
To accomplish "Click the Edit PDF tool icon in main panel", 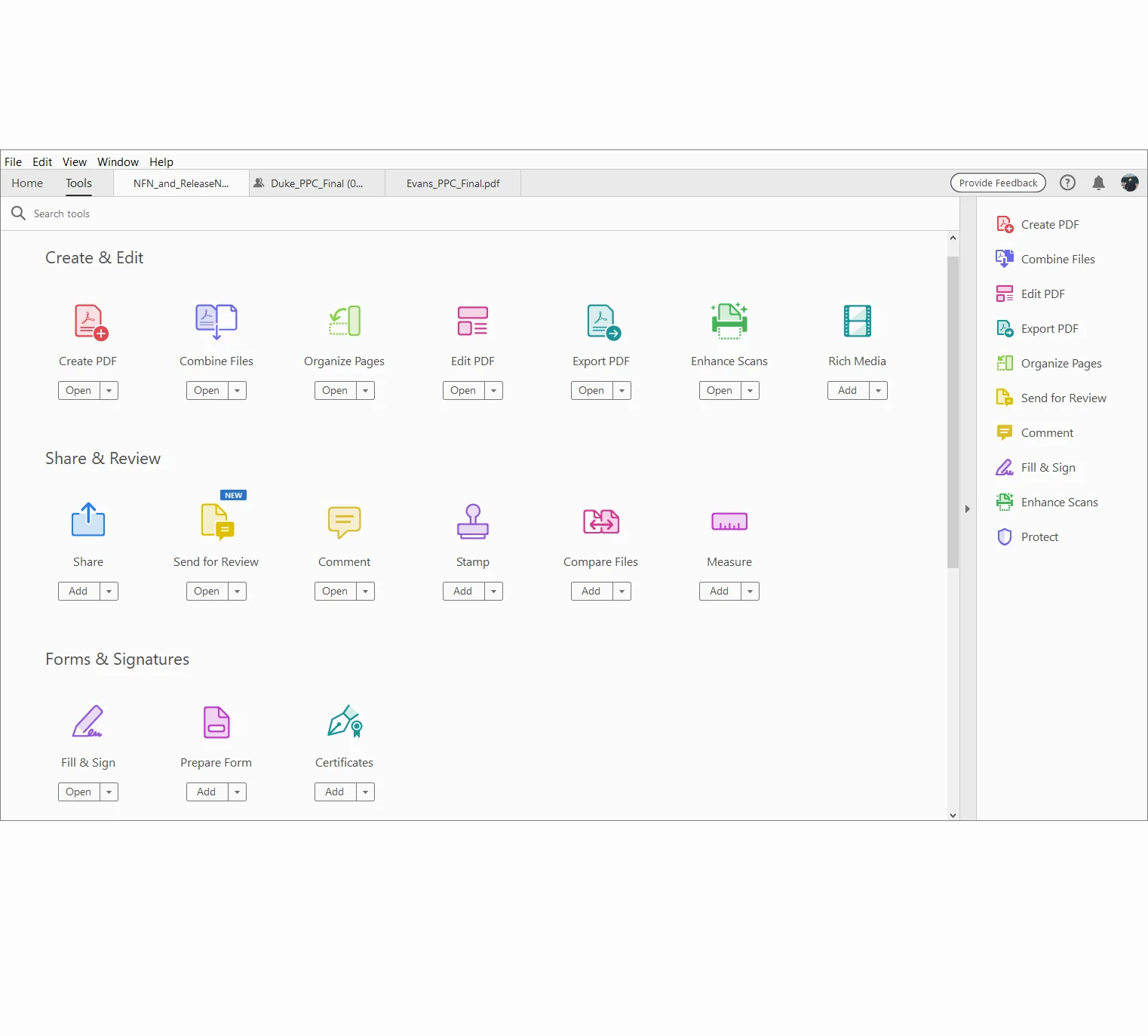I will click(473, 321).
